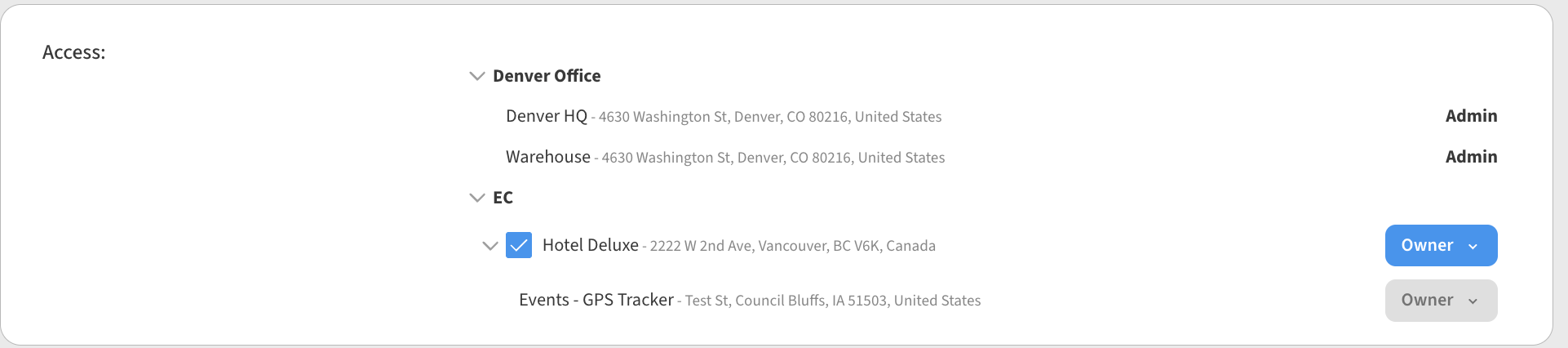Collapse the Denver Office group chevron

coord(477,76)
